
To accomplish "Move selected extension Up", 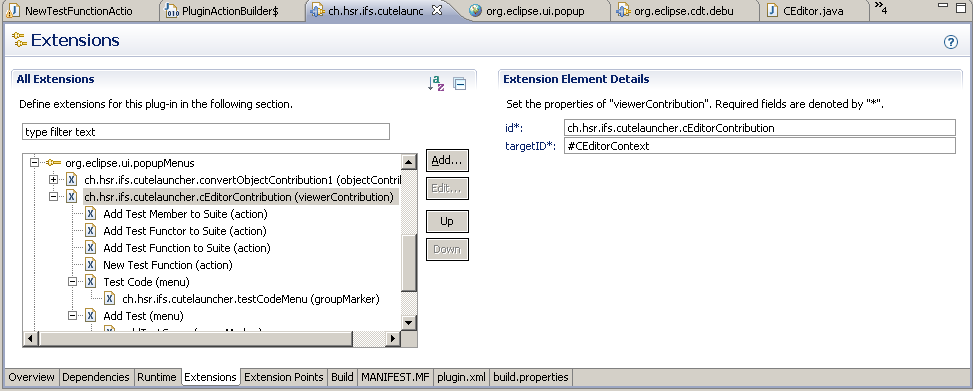I will (447, 221).
